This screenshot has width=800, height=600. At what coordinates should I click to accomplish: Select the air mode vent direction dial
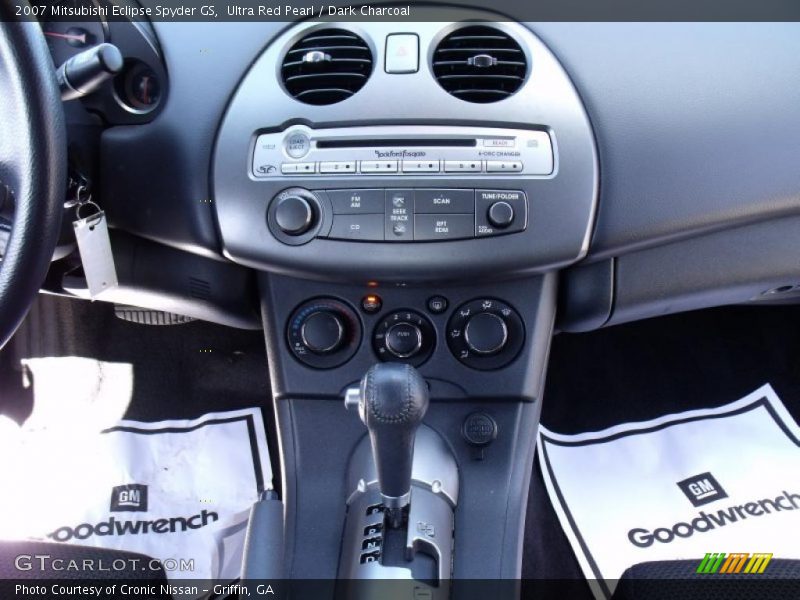[485, 333]
